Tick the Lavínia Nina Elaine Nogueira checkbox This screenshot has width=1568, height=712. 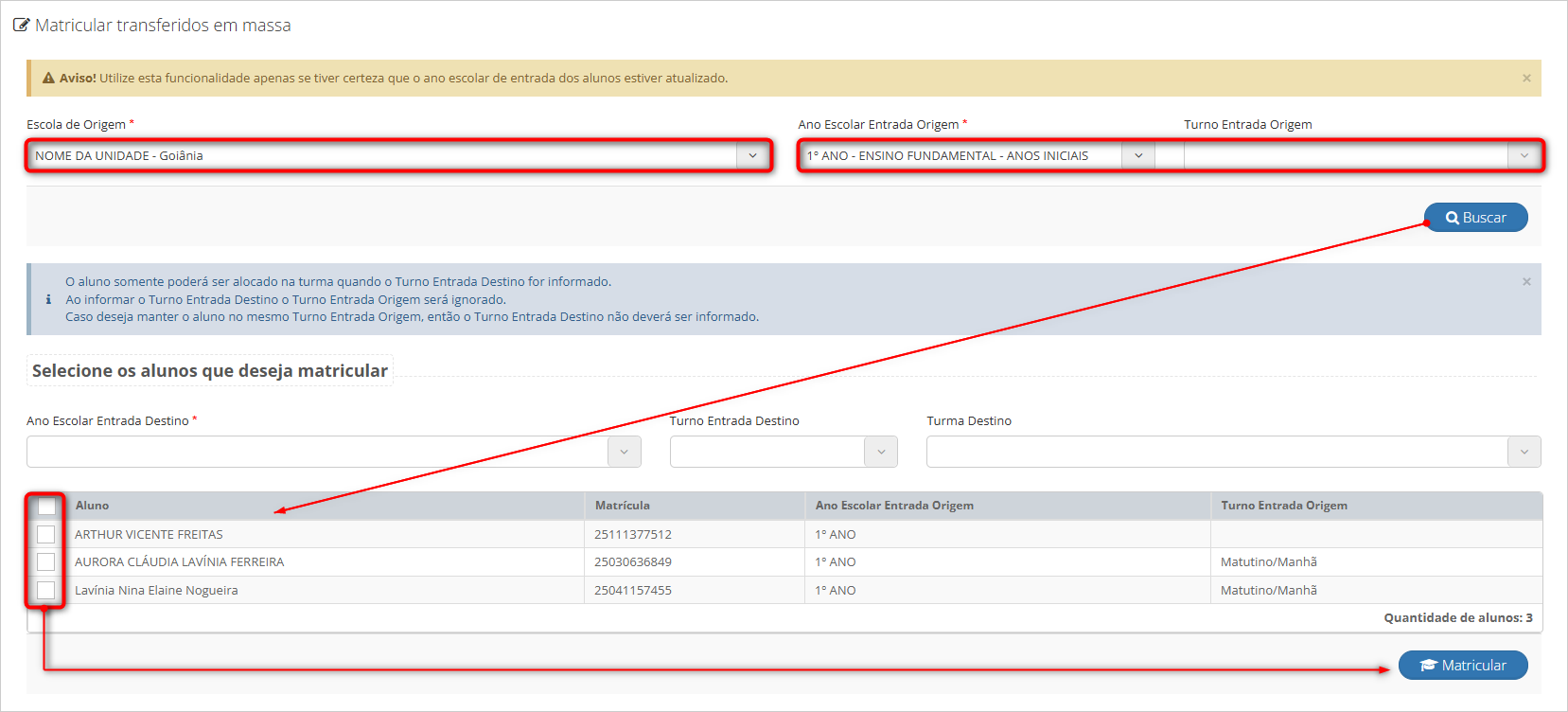[x=45, y=591]
